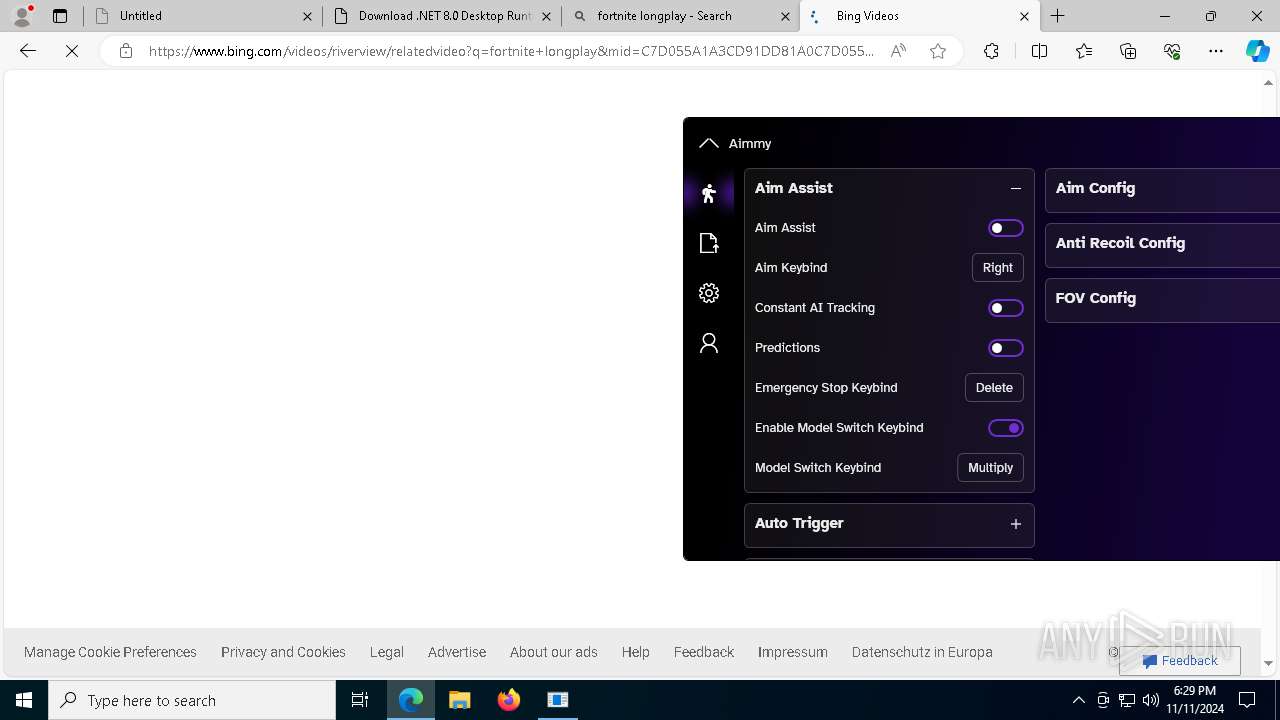Screen dimensions: 1280x720
Task: Open Edge Settings and more menu
Action: pos(1216,51)
